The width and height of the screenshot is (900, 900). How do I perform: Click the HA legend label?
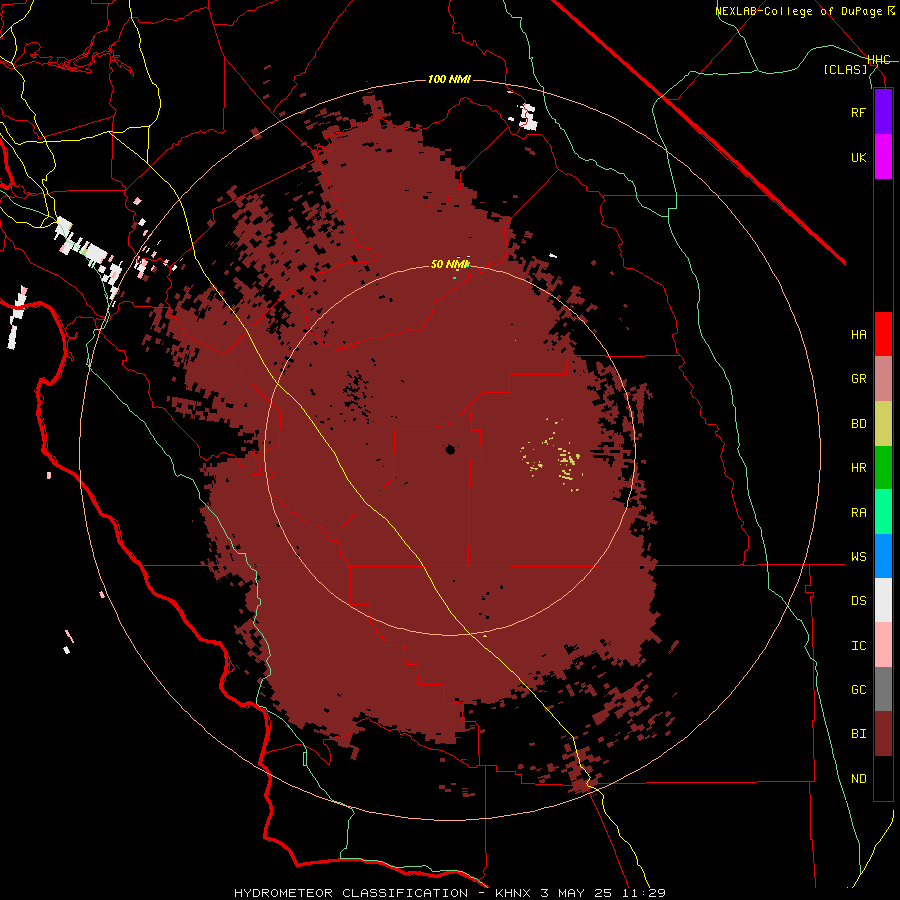click(858, 335)
